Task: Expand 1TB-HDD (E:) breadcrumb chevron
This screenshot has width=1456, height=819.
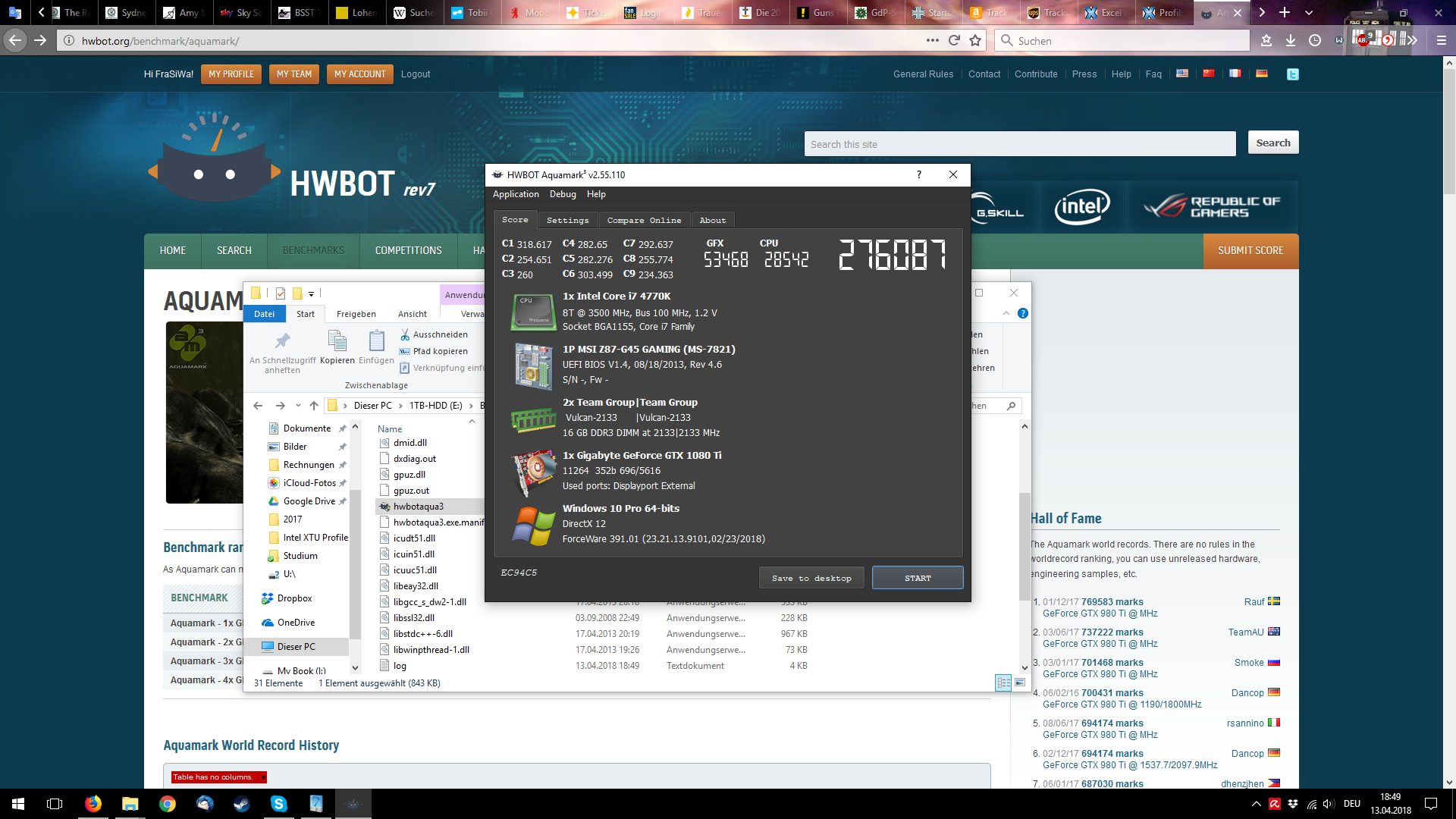Action: click(x=471, y=406)
